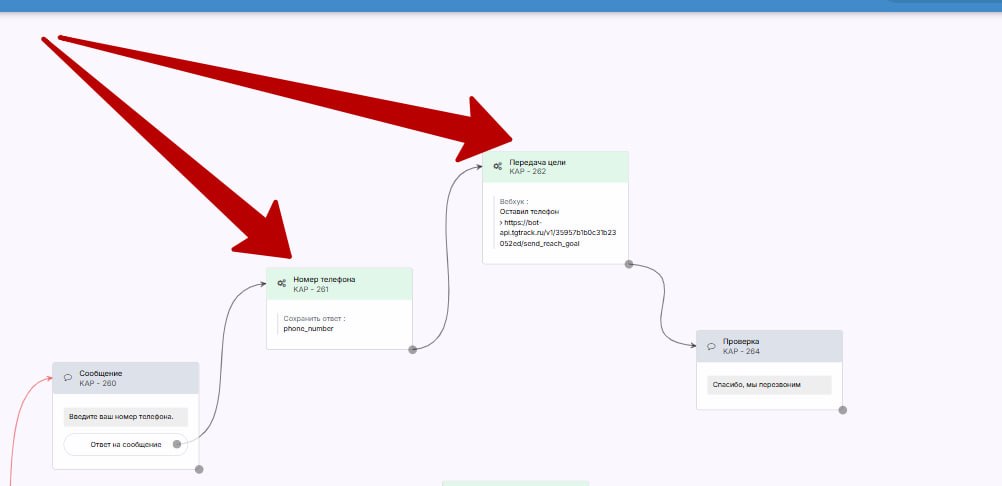The image size is (1002, 486).
Task: Click the gears icon on Передача цели block
Action: (498, 166)
